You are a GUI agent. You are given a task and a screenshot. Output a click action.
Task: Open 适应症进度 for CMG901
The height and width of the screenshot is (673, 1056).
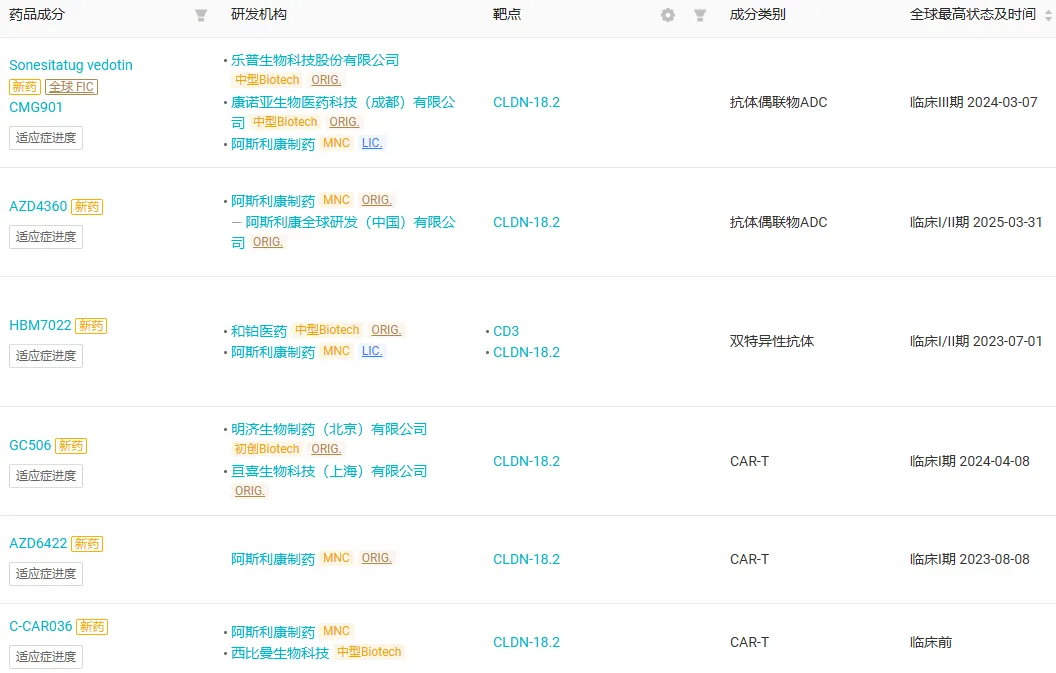46,138
